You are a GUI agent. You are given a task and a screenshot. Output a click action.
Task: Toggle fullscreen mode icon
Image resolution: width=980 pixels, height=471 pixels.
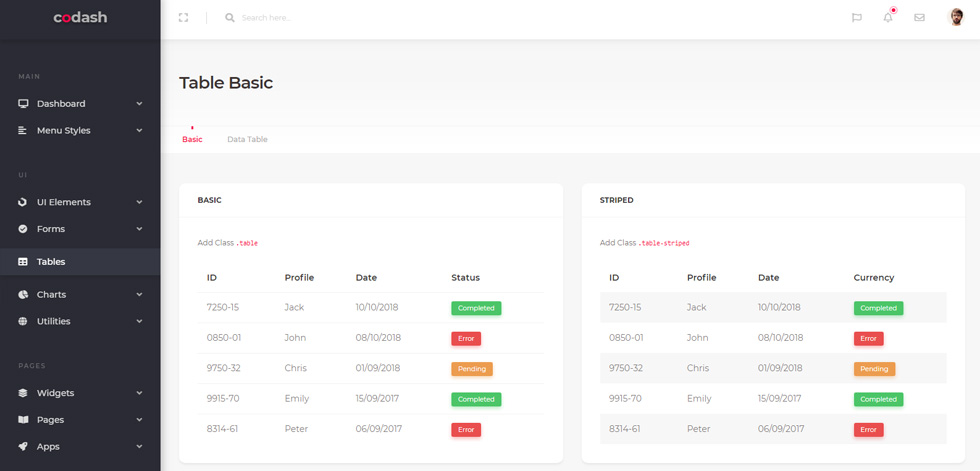[183, 18]
